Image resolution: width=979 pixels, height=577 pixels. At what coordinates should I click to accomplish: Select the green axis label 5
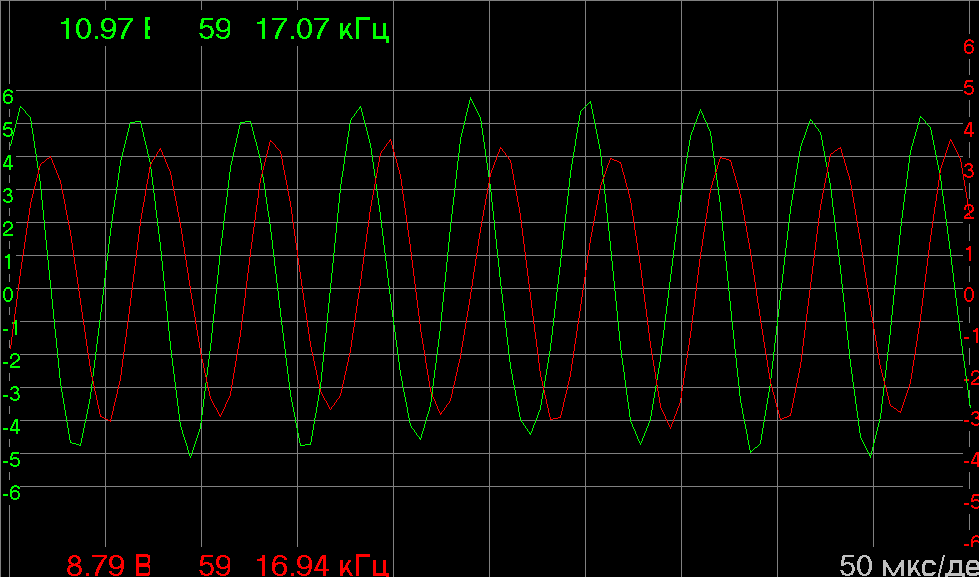(x=8, y=129)
